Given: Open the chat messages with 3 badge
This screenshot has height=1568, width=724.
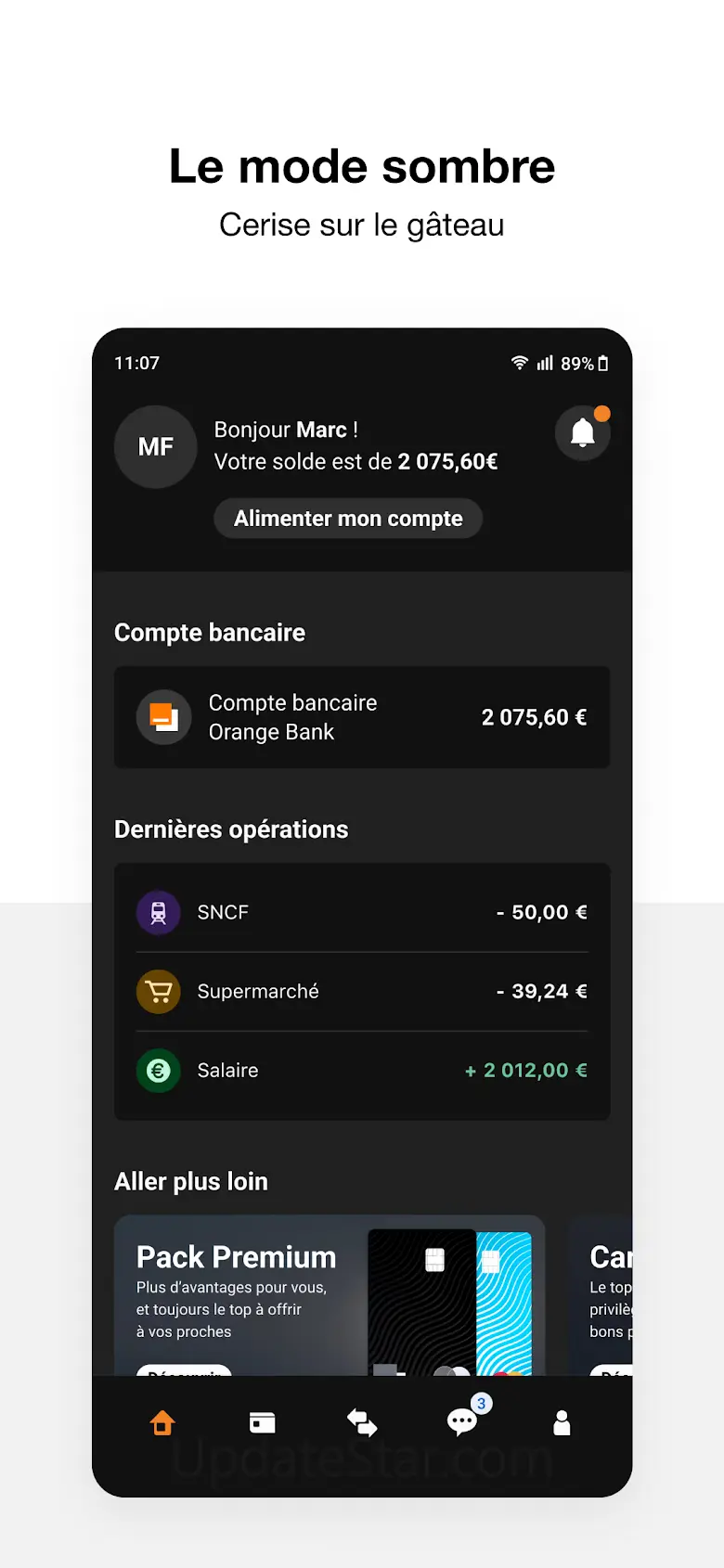Looking at the screenshot, I should pyautogui.click(x=461, y=1421).
